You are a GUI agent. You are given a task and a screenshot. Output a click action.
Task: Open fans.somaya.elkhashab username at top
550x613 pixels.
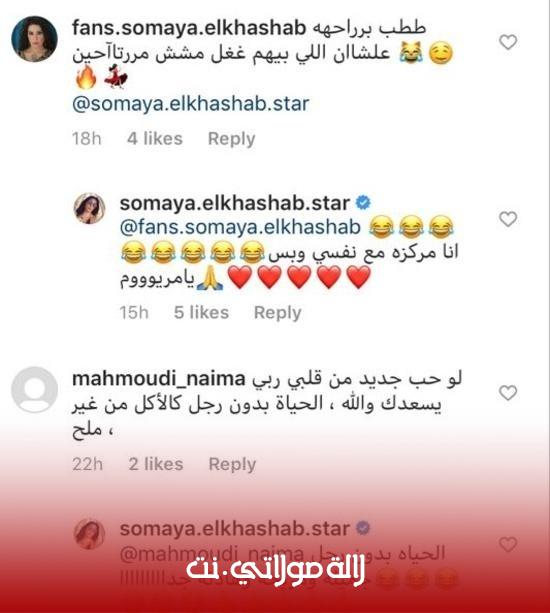click(x=189, y=28)
